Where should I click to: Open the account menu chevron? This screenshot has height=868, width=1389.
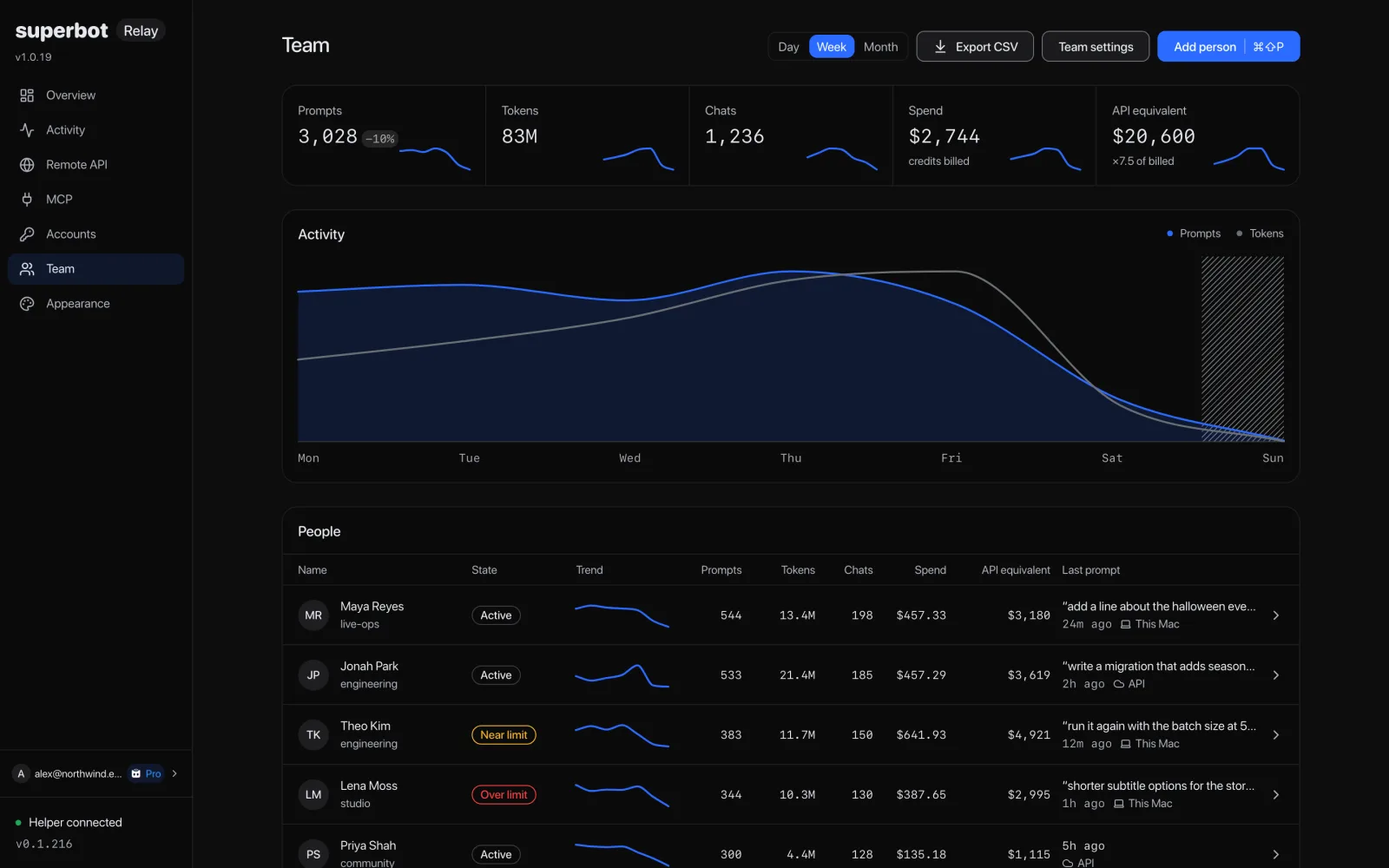click(x=174, y=773)
